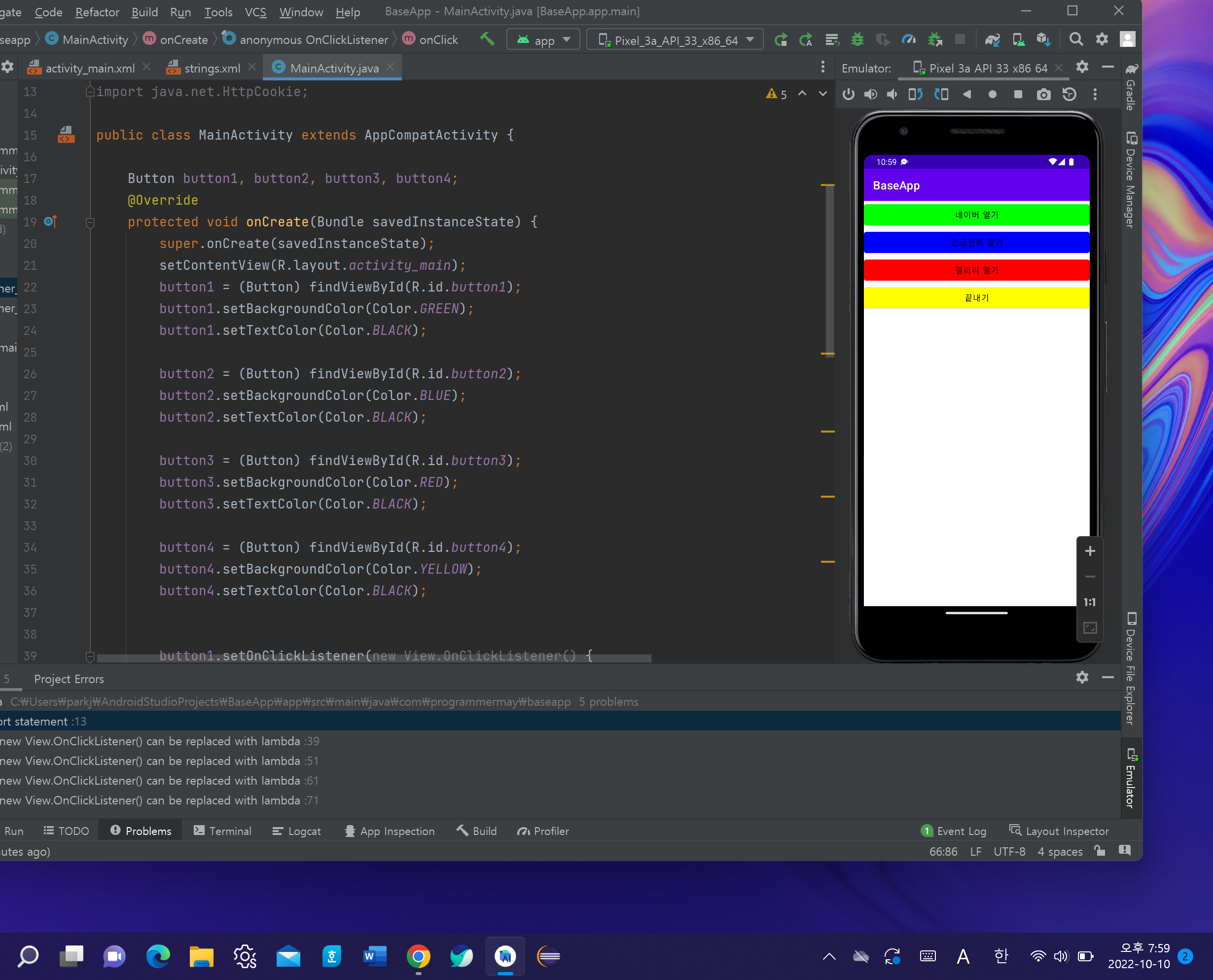
Task: Click the Debug app bug icon
Action: tap(857, 39)
